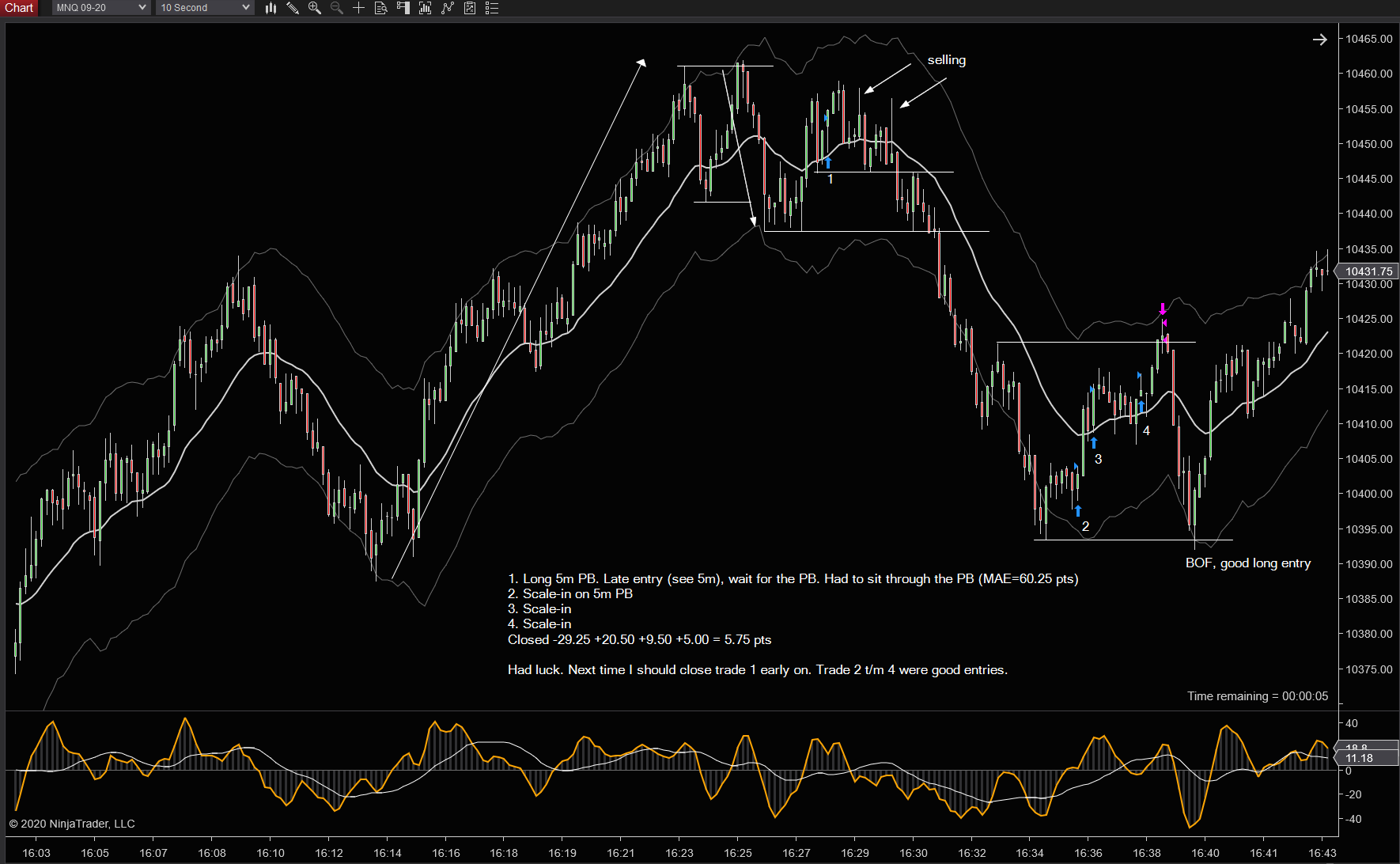This screenshot has width=1400, height=864.
Task: Open the data box icon
Action: tap(381, 8)
